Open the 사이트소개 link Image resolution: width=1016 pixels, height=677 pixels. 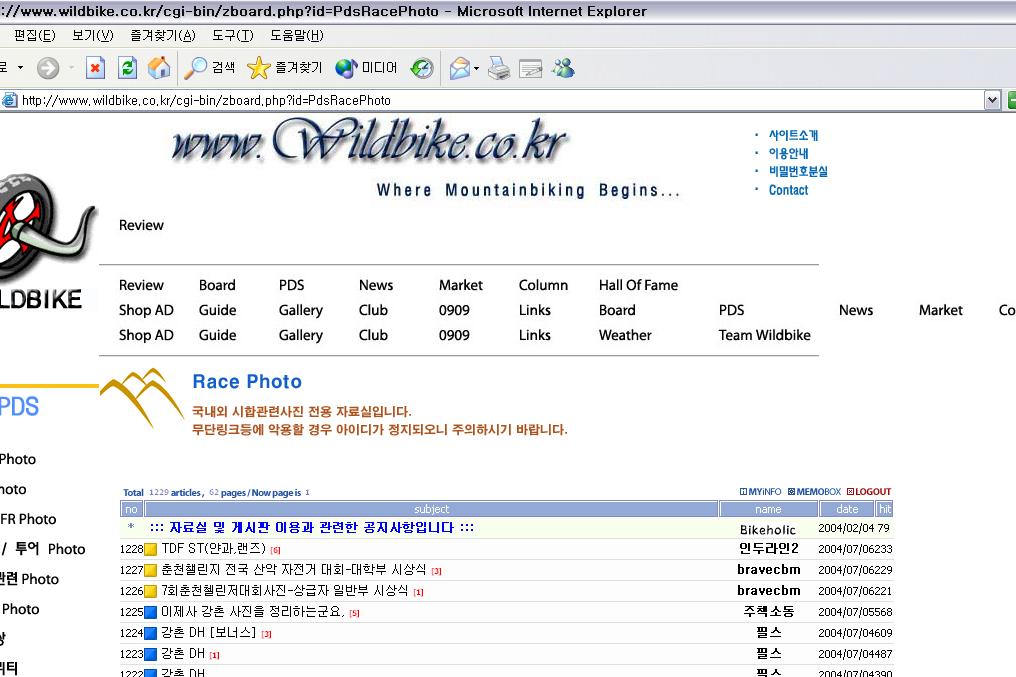click(x=793, y=135)
